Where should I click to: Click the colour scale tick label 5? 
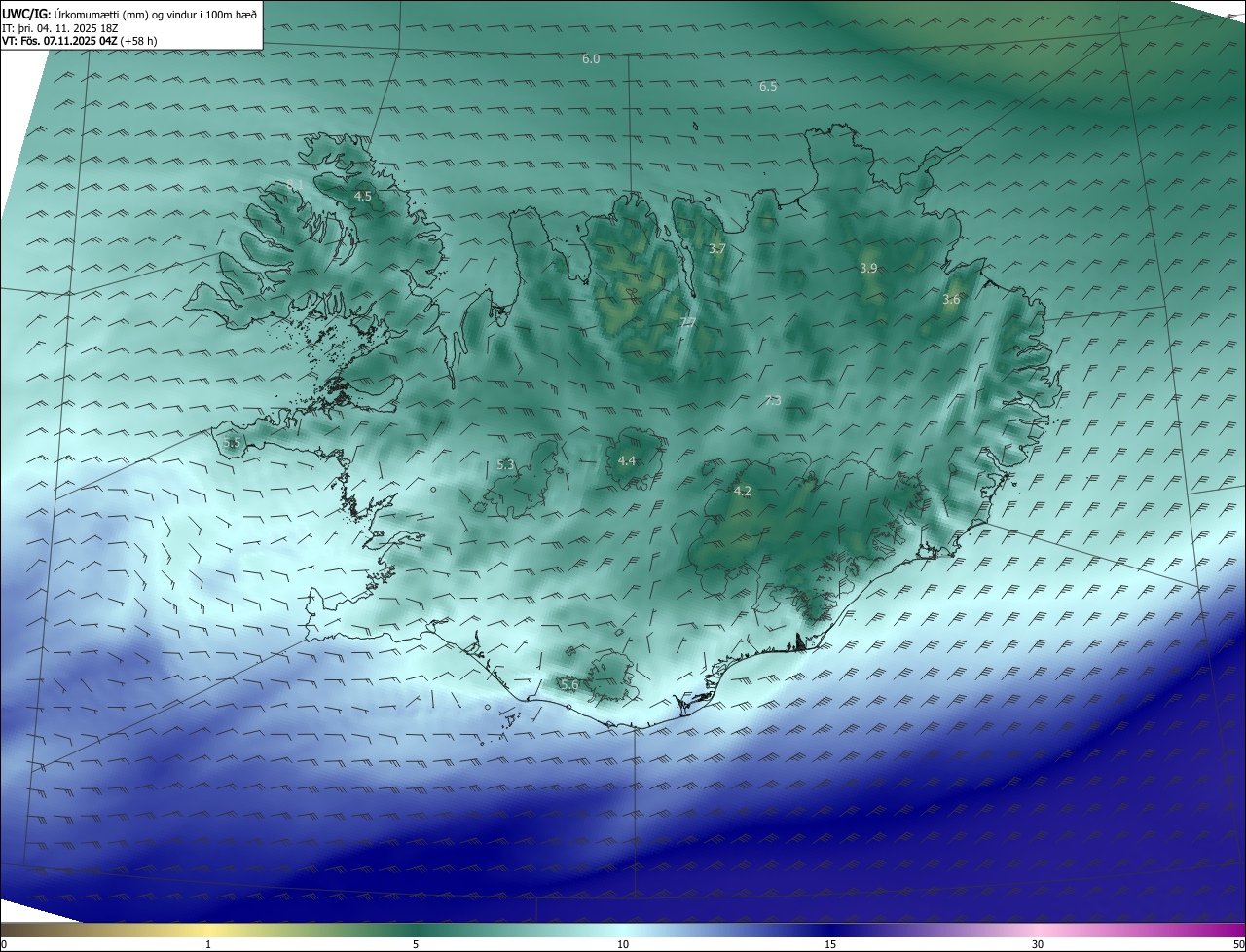click(x=416, y=944)
